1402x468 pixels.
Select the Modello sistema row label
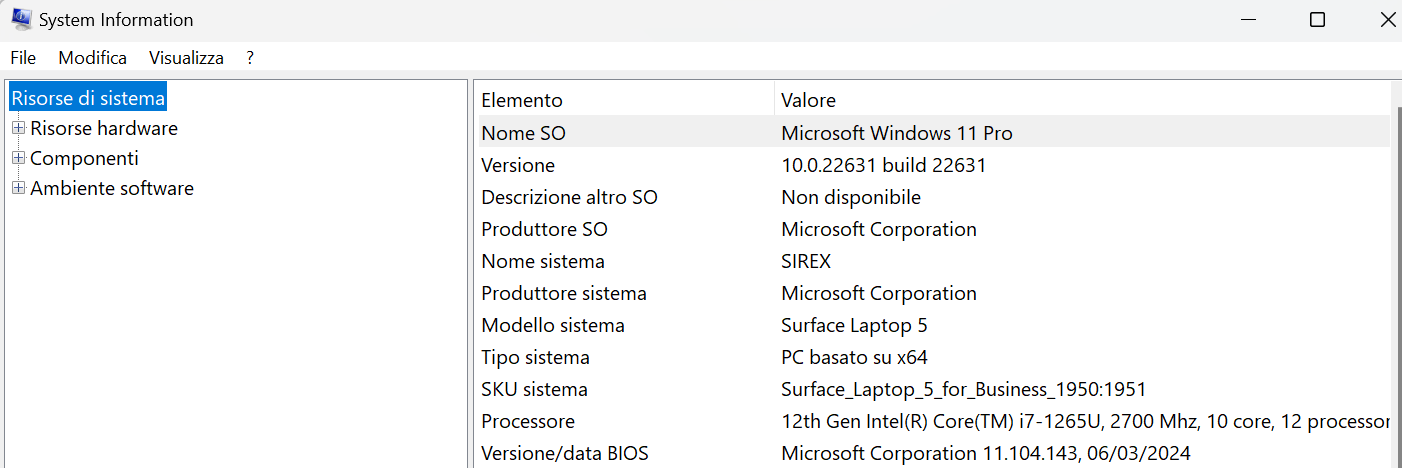click(x=553, y=325)
